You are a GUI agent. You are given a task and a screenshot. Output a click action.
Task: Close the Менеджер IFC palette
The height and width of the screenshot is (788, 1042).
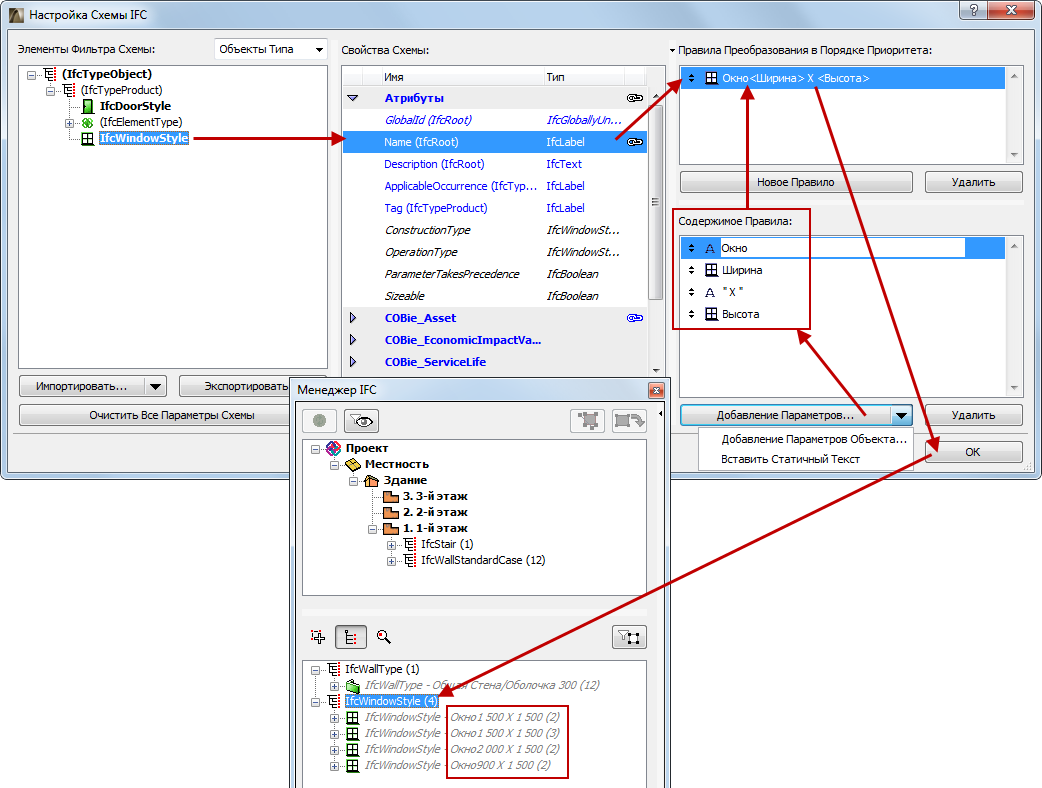pos(656,391)
